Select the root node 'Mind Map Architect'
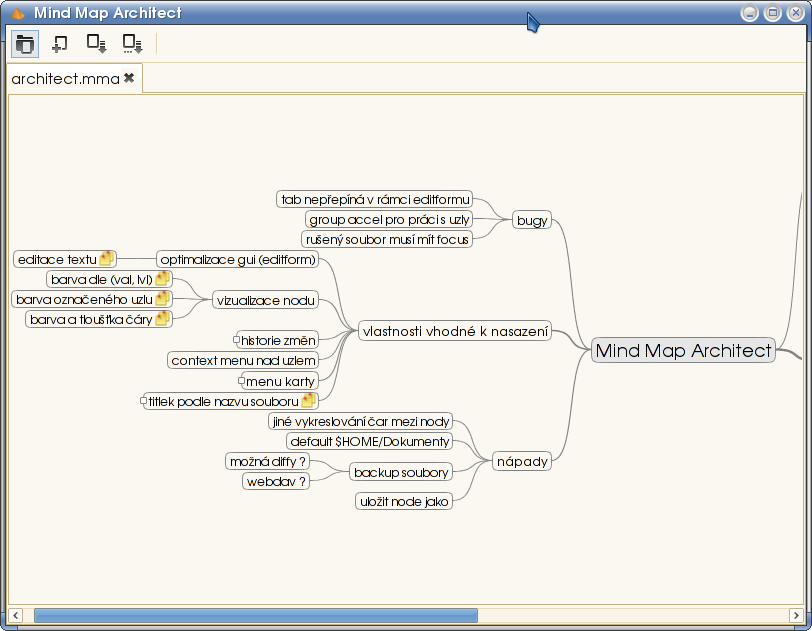 [x=683, y=350]
